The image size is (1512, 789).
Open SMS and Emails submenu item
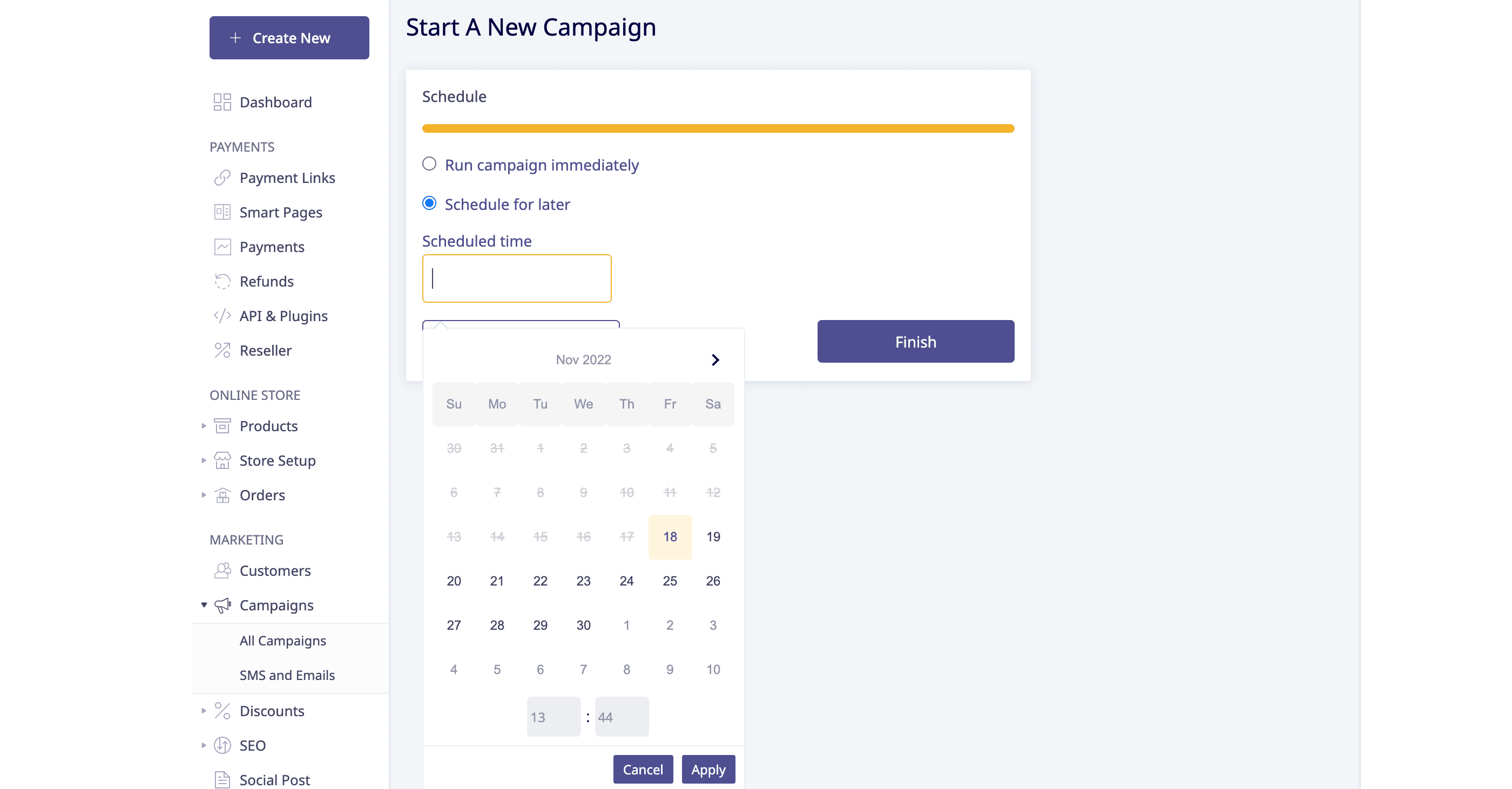pos(287,675)
